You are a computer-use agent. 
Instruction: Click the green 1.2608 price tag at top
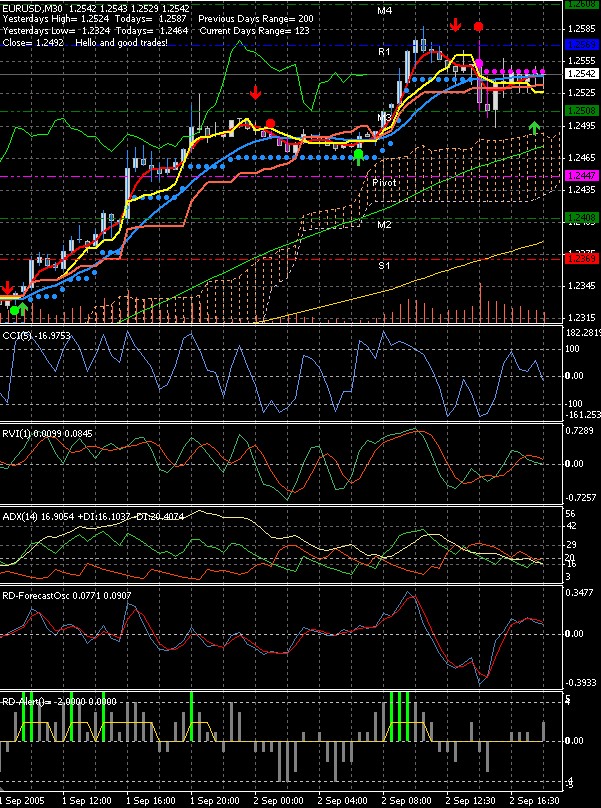coord(581,4)
